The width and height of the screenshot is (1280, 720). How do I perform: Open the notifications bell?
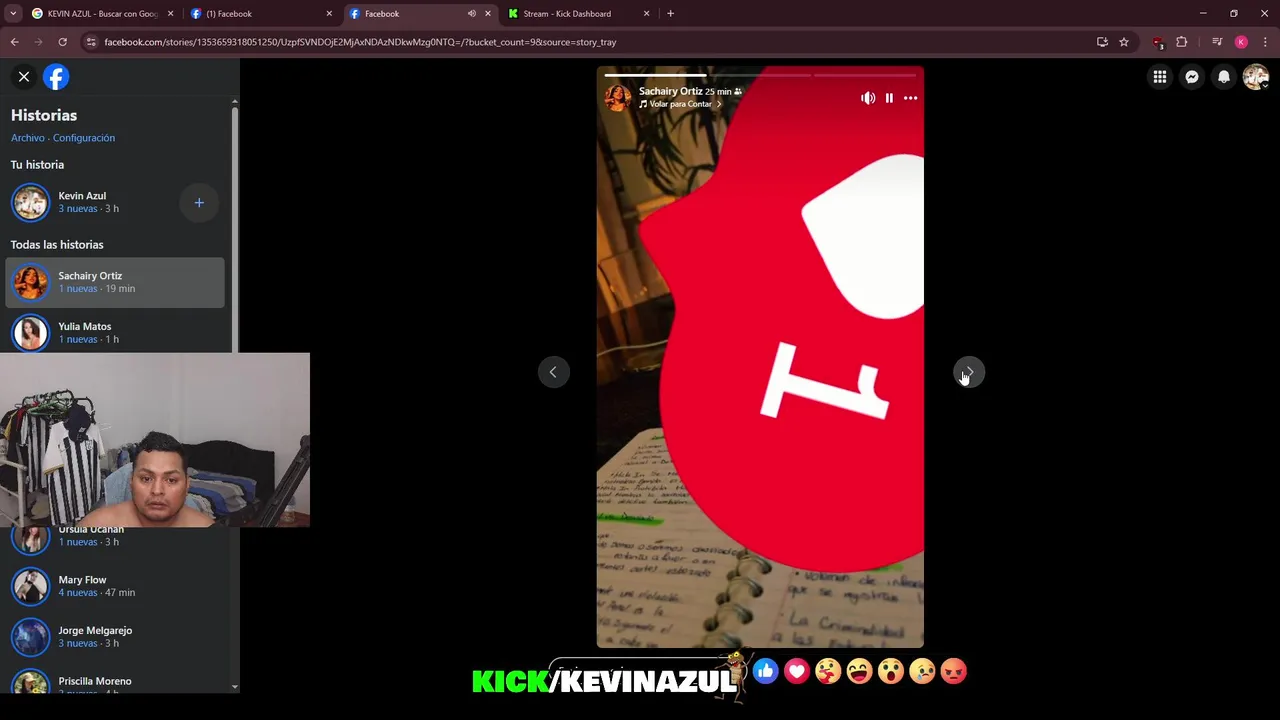(1224, 77)
